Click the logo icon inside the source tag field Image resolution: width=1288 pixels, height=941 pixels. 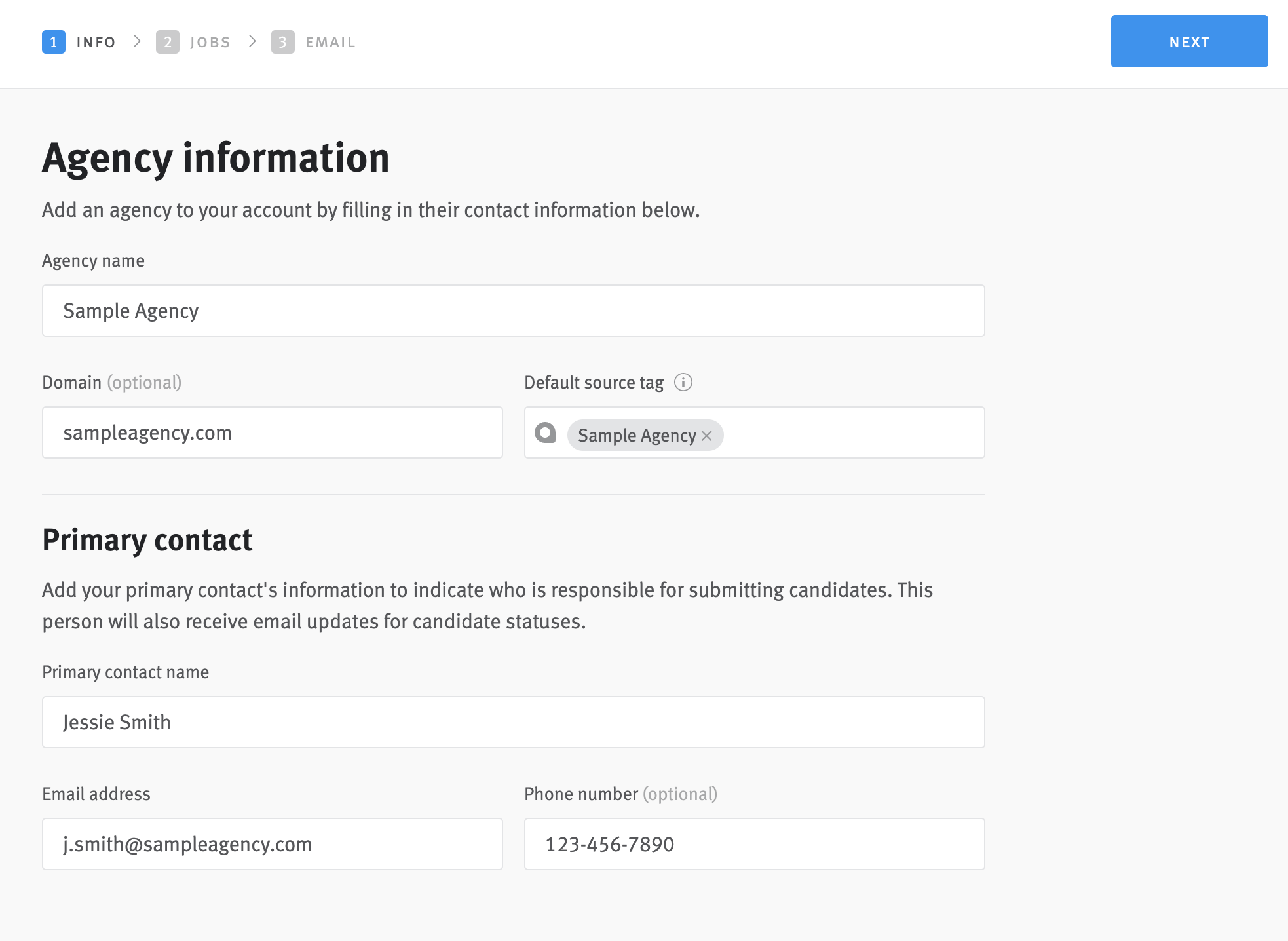pos(546,433)
